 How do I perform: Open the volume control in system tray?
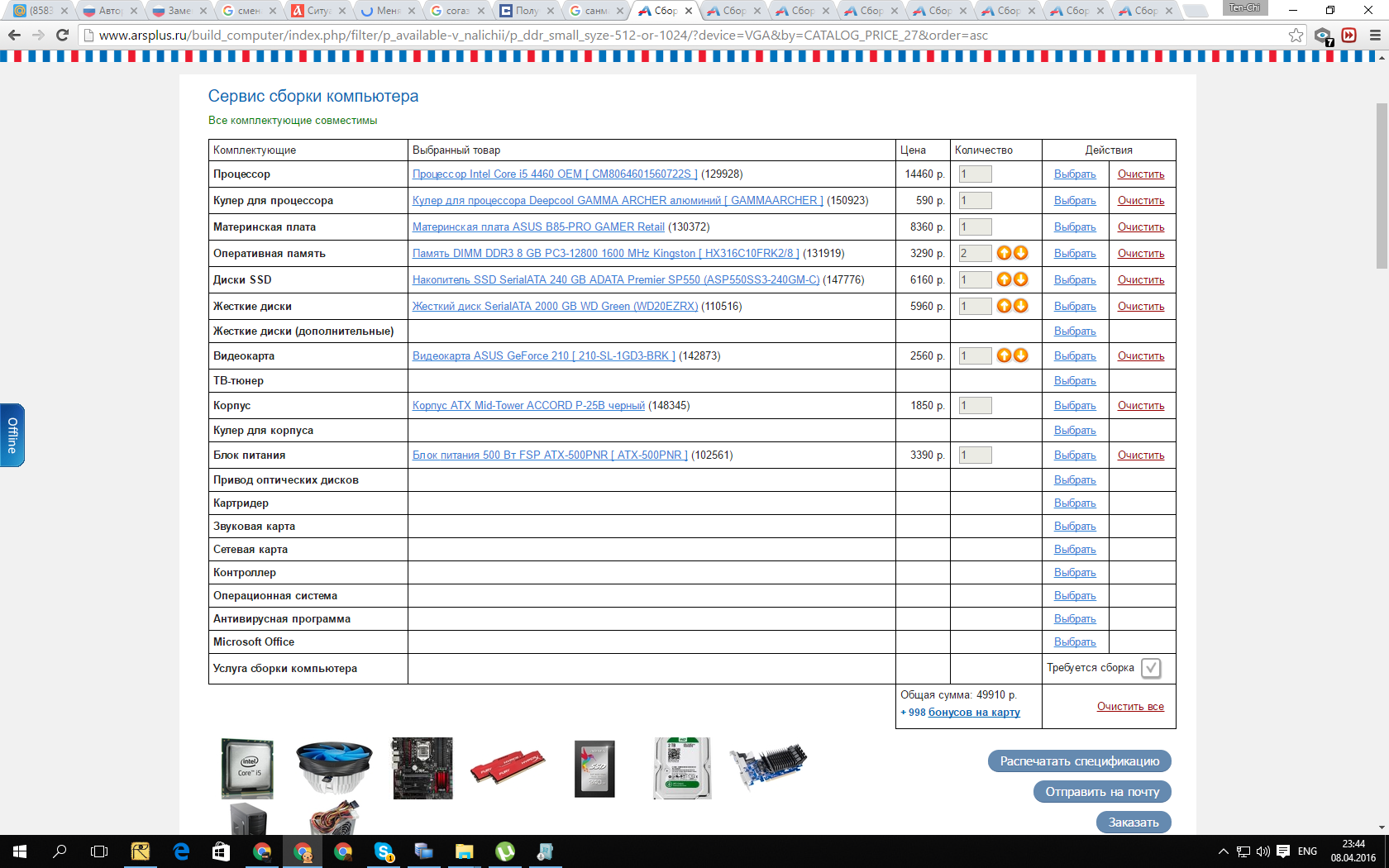coord(1263,851)
